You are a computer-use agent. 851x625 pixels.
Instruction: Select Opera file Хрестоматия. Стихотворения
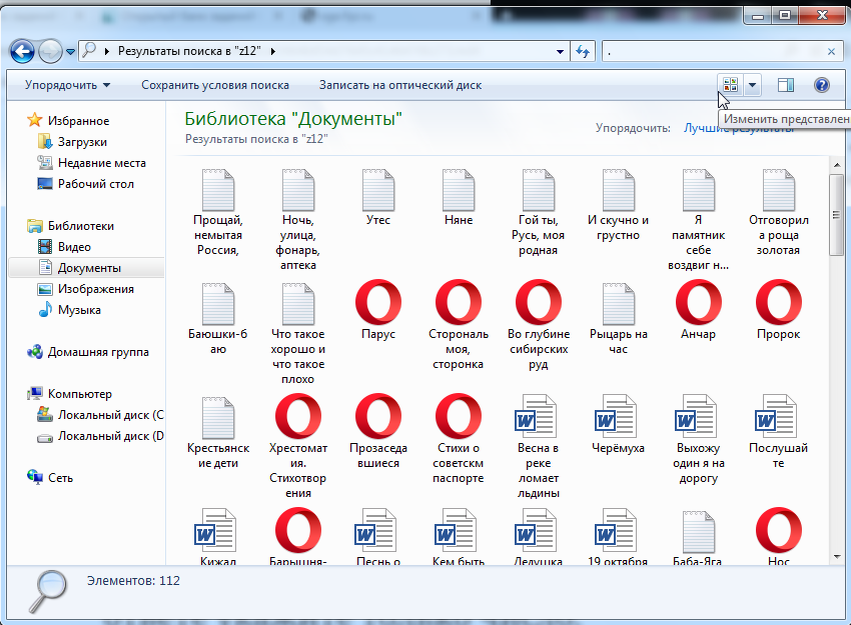tap(298, 447)
